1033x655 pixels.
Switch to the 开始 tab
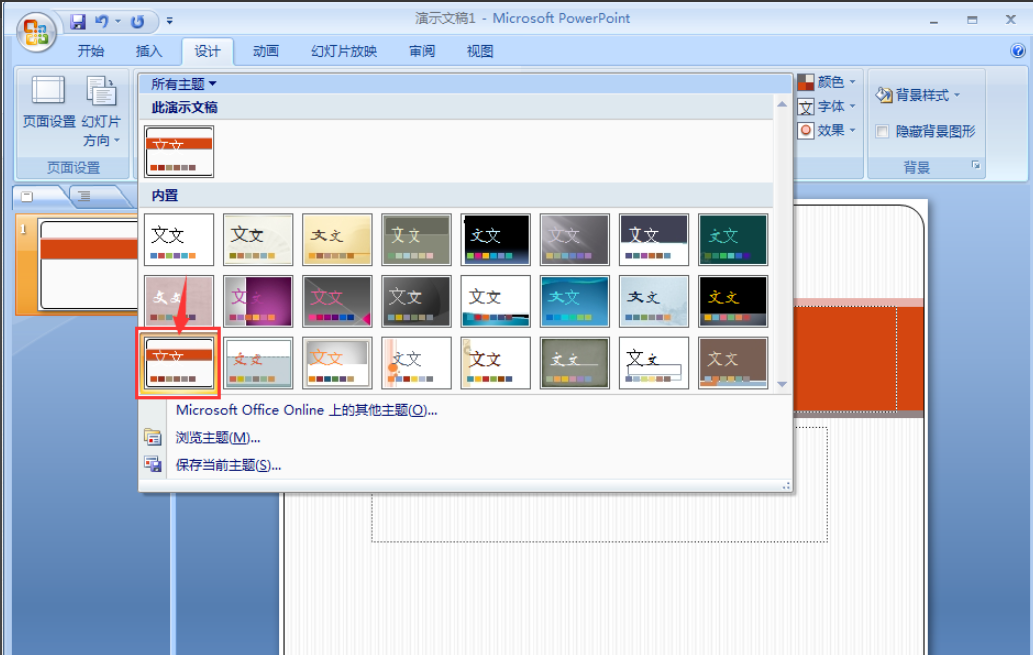91,51
